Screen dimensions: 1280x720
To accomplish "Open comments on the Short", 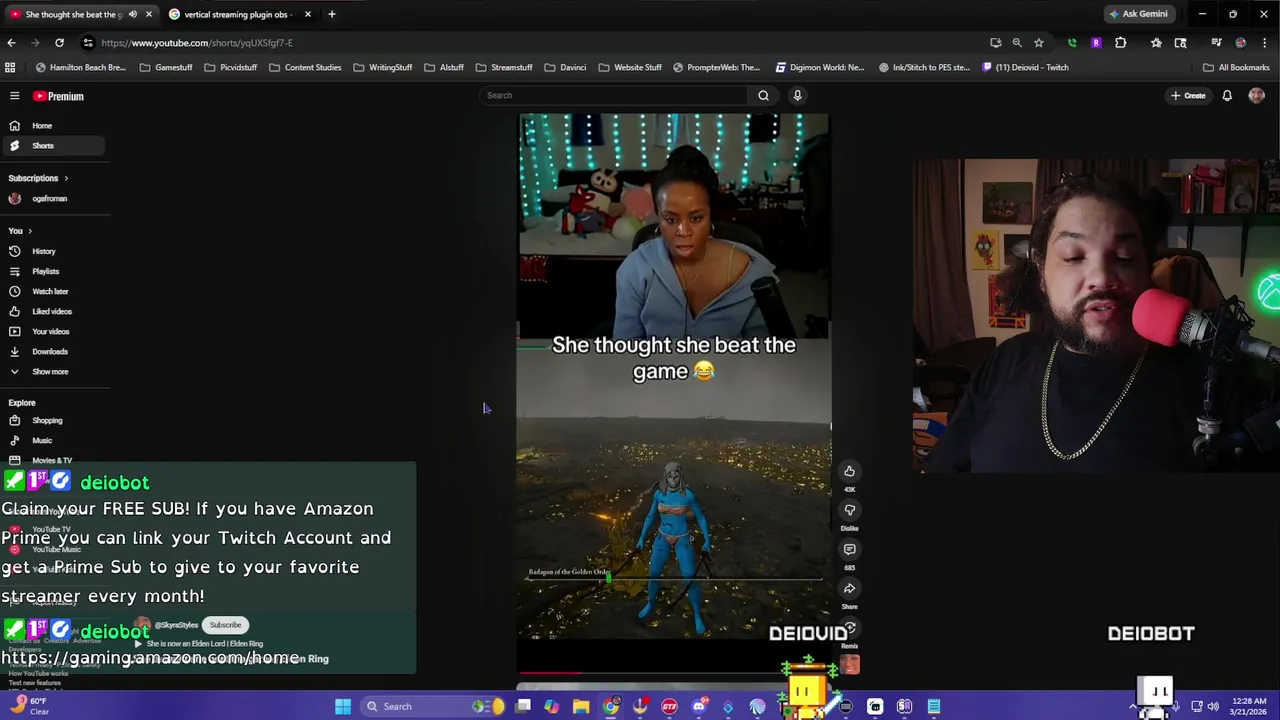I will click(849, 549).
